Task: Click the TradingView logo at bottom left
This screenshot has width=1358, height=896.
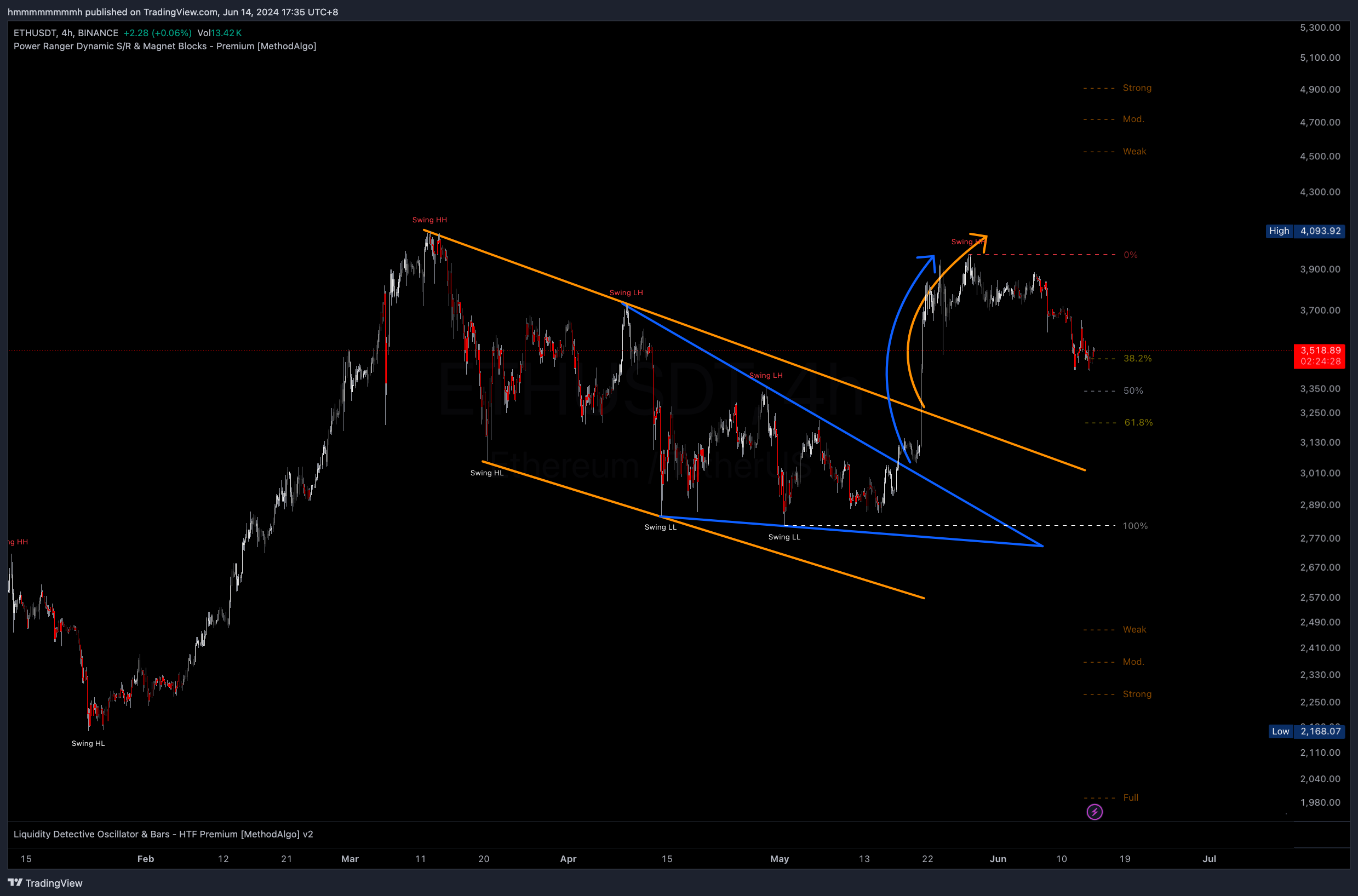Action: pos(44,883)
